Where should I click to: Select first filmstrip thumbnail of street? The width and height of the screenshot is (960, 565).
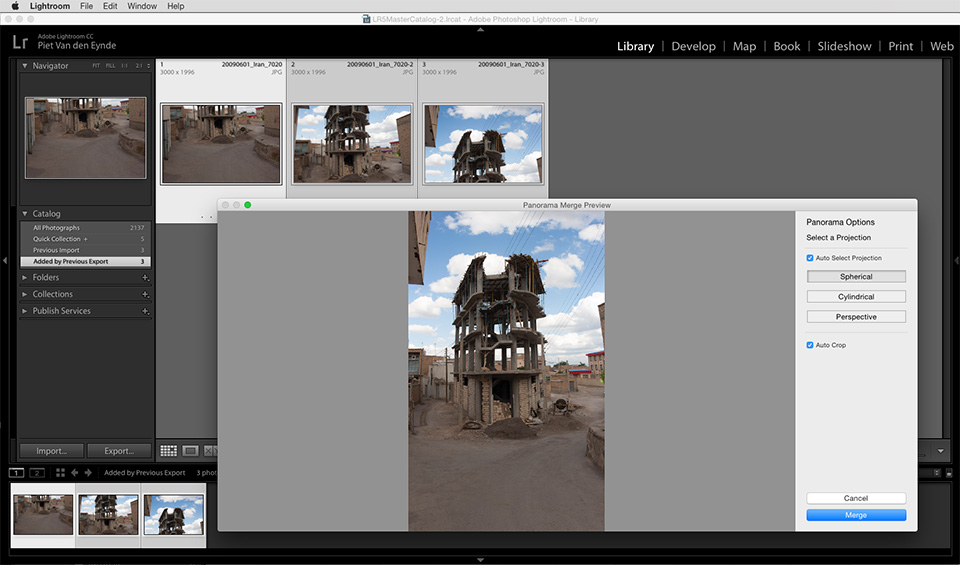(x=43, y=515)
